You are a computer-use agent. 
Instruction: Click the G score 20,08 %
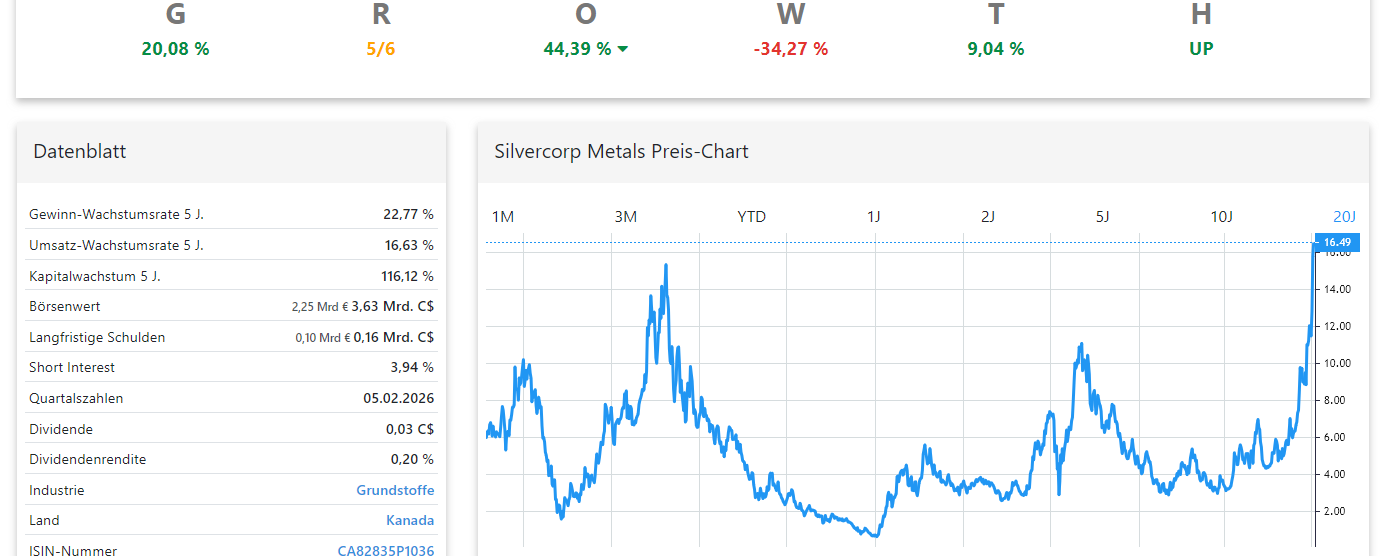[175, 49]
